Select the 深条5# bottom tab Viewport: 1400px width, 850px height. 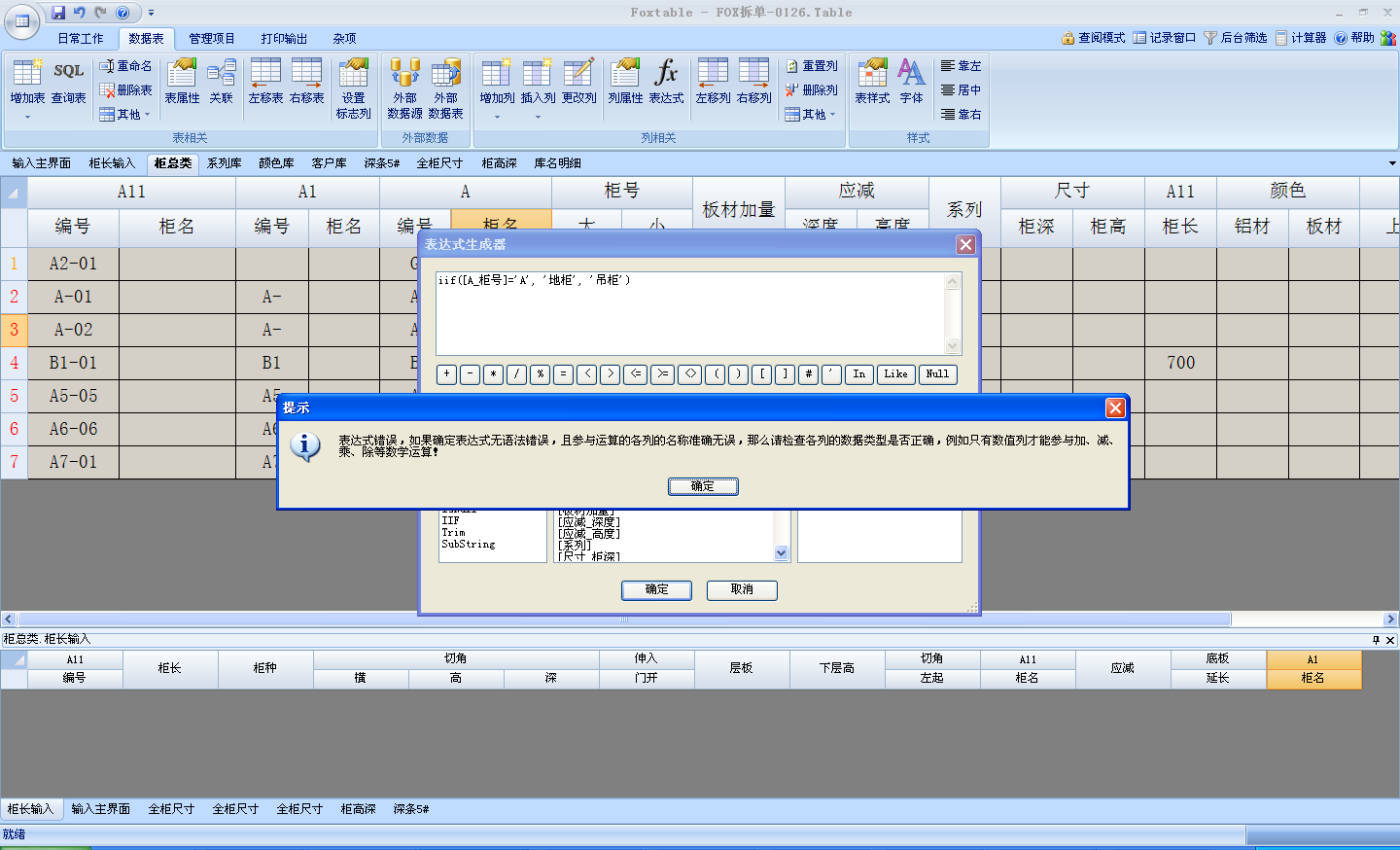tap(411, 809)
